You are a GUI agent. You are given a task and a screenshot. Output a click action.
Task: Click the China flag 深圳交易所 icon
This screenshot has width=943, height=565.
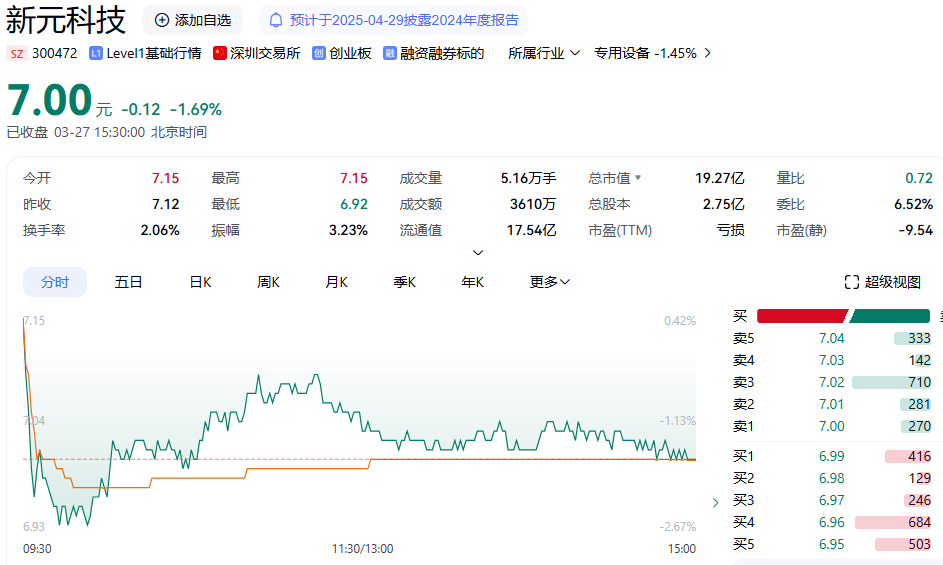click(220, 53)
